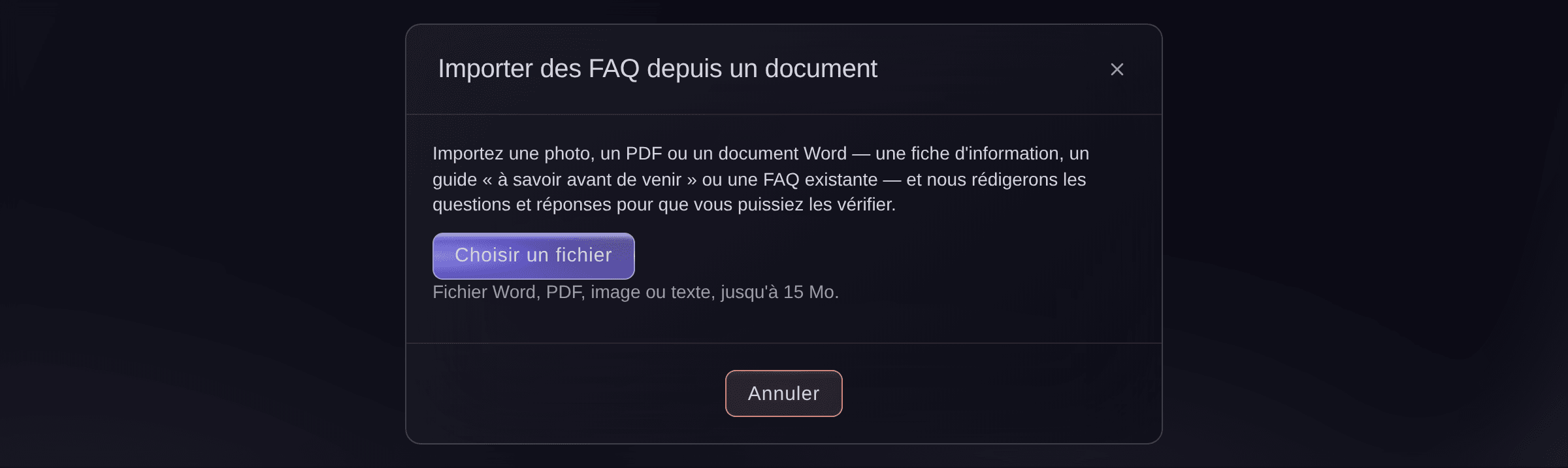The image size is (1568, 468).
Task: Click the word "Fichier" in the format hint
Action: pos(460,292)
